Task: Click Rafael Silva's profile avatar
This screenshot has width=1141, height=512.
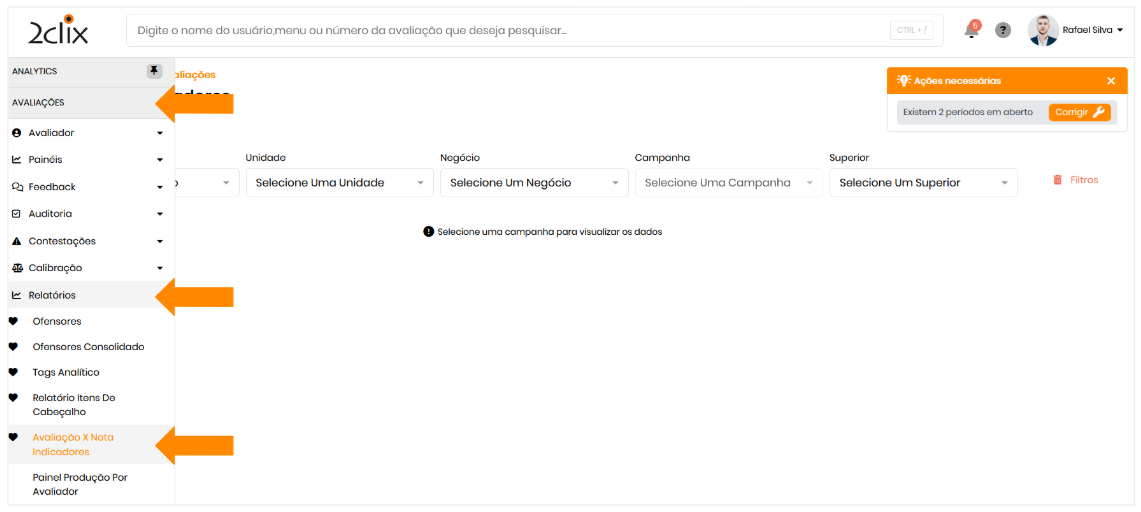Action: point(1043,30)
